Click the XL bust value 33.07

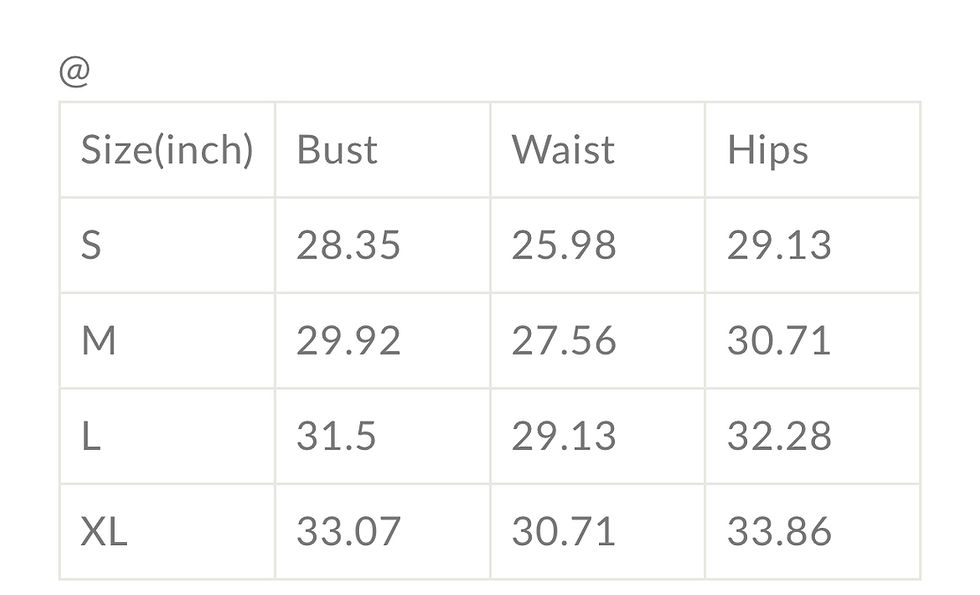point(348,532)
